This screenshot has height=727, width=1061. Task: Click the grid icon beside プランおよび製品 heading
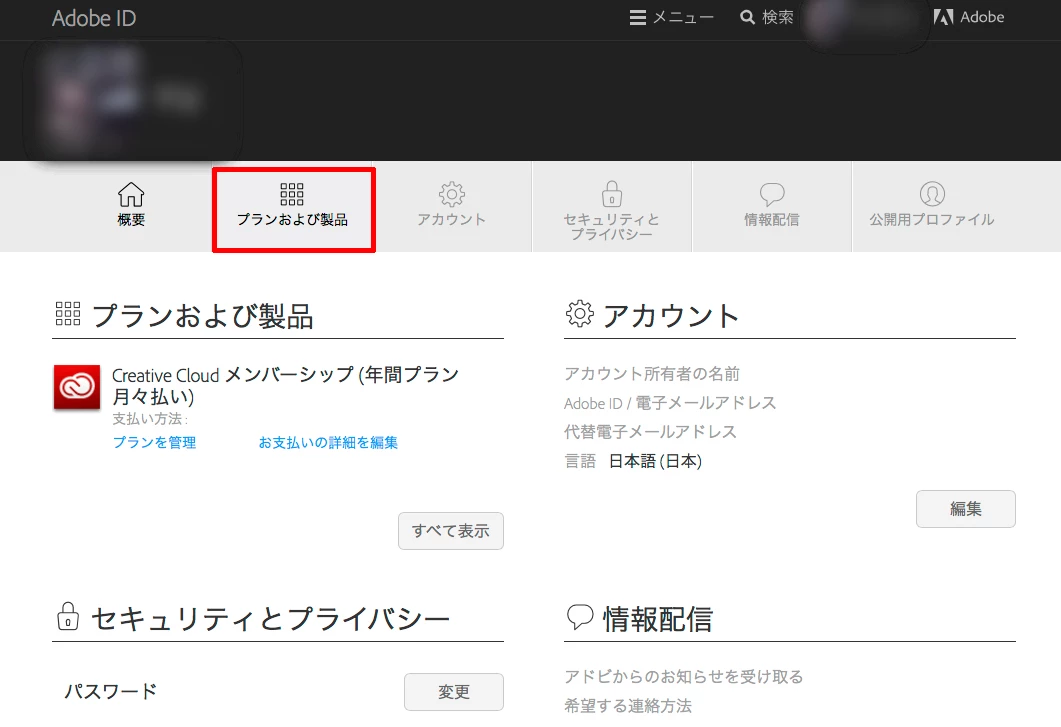click(x=68, y=314)
